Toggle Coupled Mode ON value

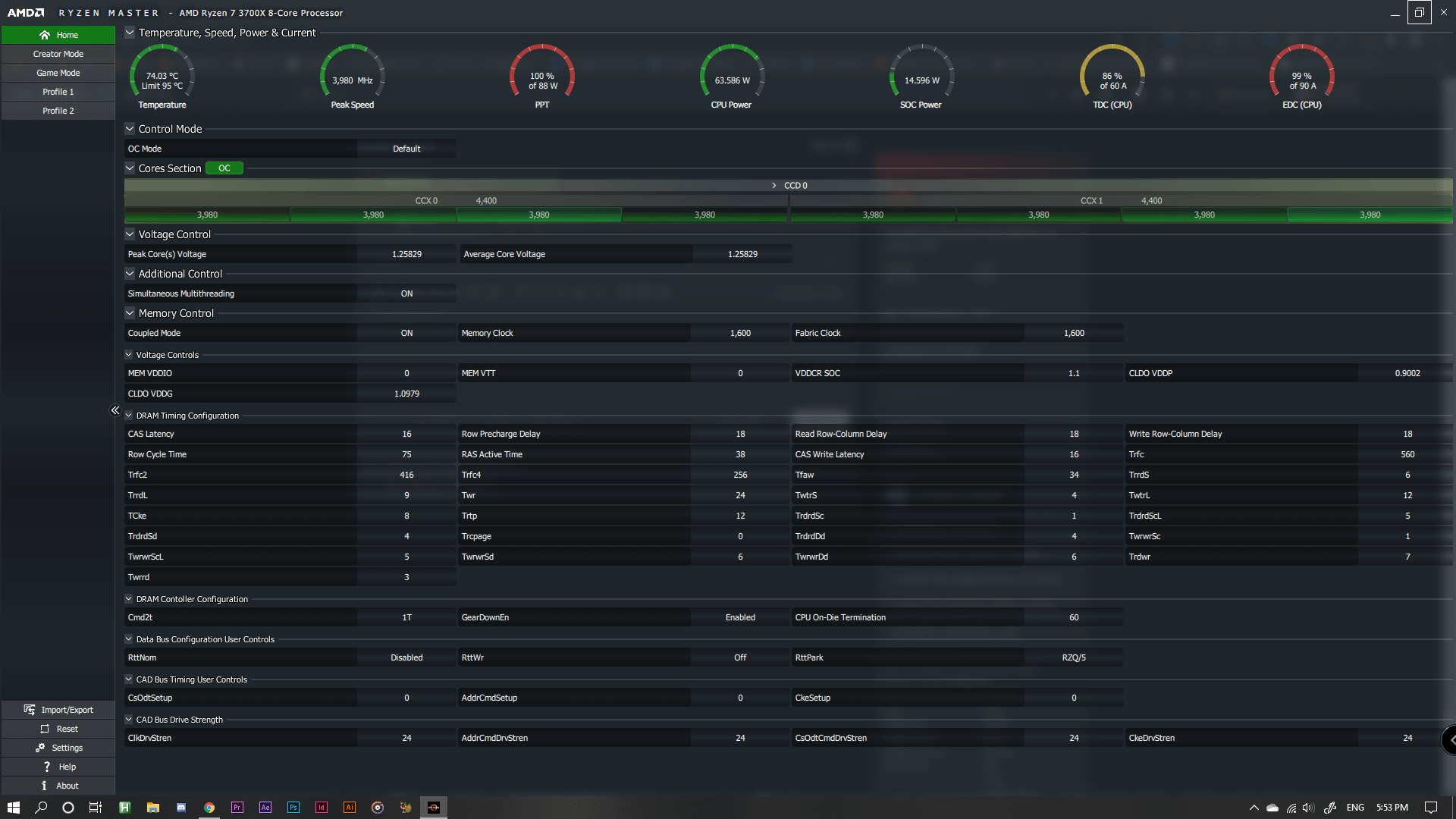[406, 333]
